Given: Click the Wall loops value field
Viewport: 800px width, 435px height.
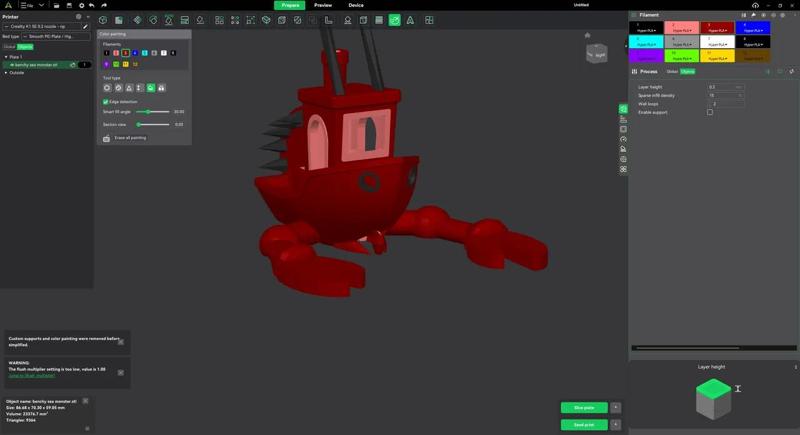Looking at the screenshot, I should (725, 104).
